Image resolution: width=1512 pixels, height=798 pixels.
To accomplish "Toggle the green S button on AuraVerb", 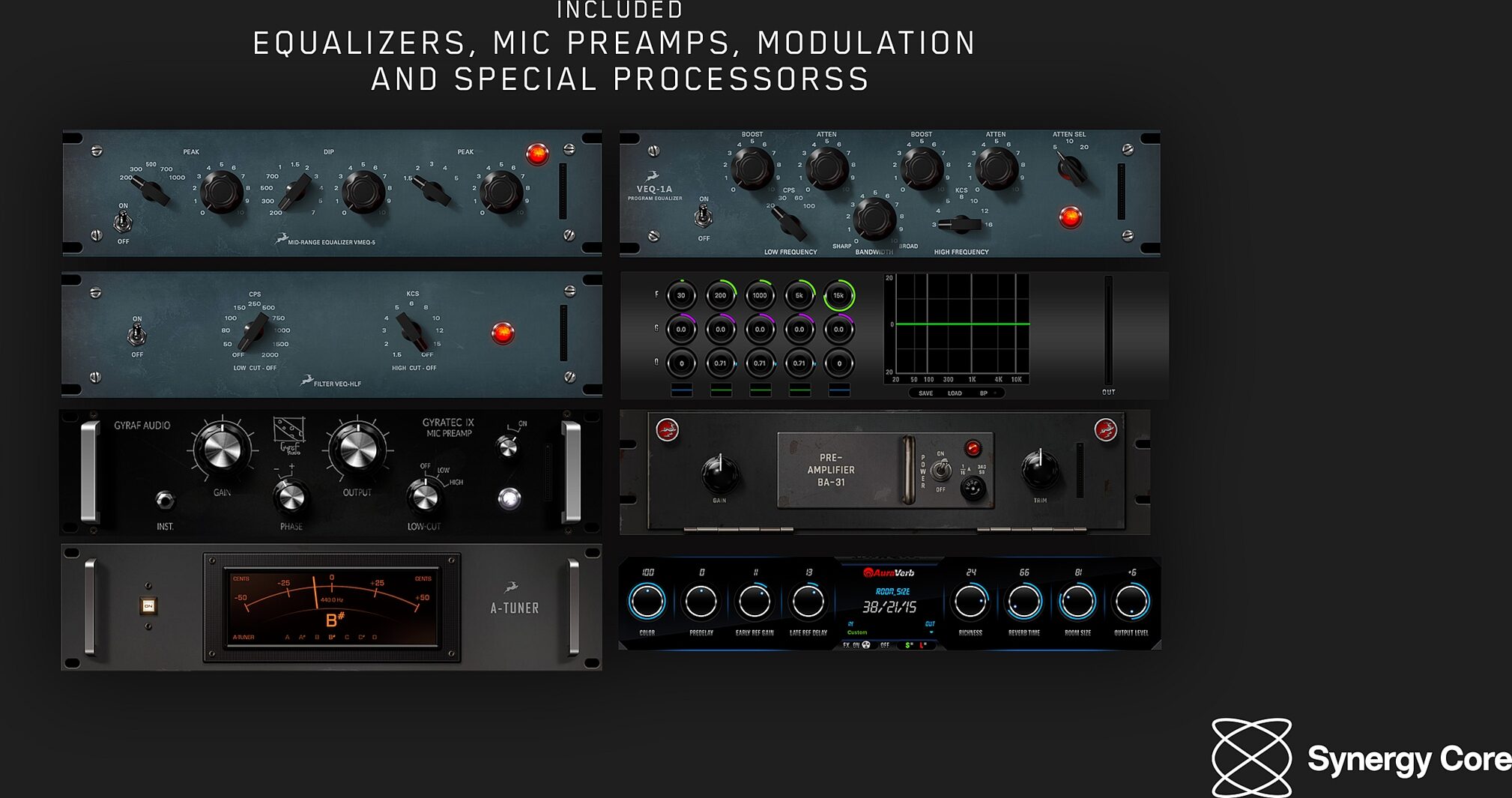I will (908, 645).
